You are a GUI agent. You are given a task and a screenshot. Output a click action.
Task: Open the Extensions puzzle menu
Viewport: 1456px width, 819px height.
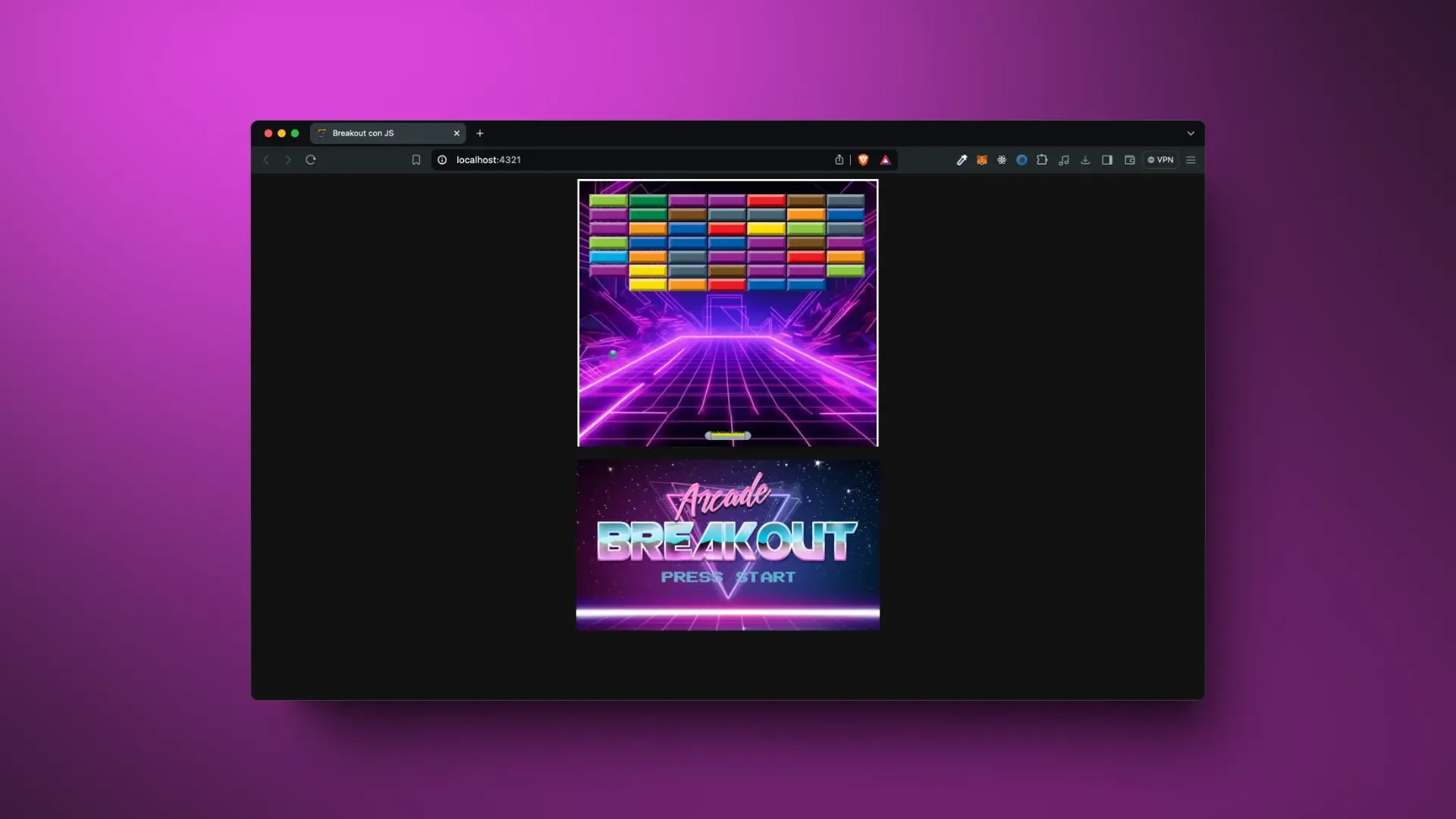pos(1043,160)
